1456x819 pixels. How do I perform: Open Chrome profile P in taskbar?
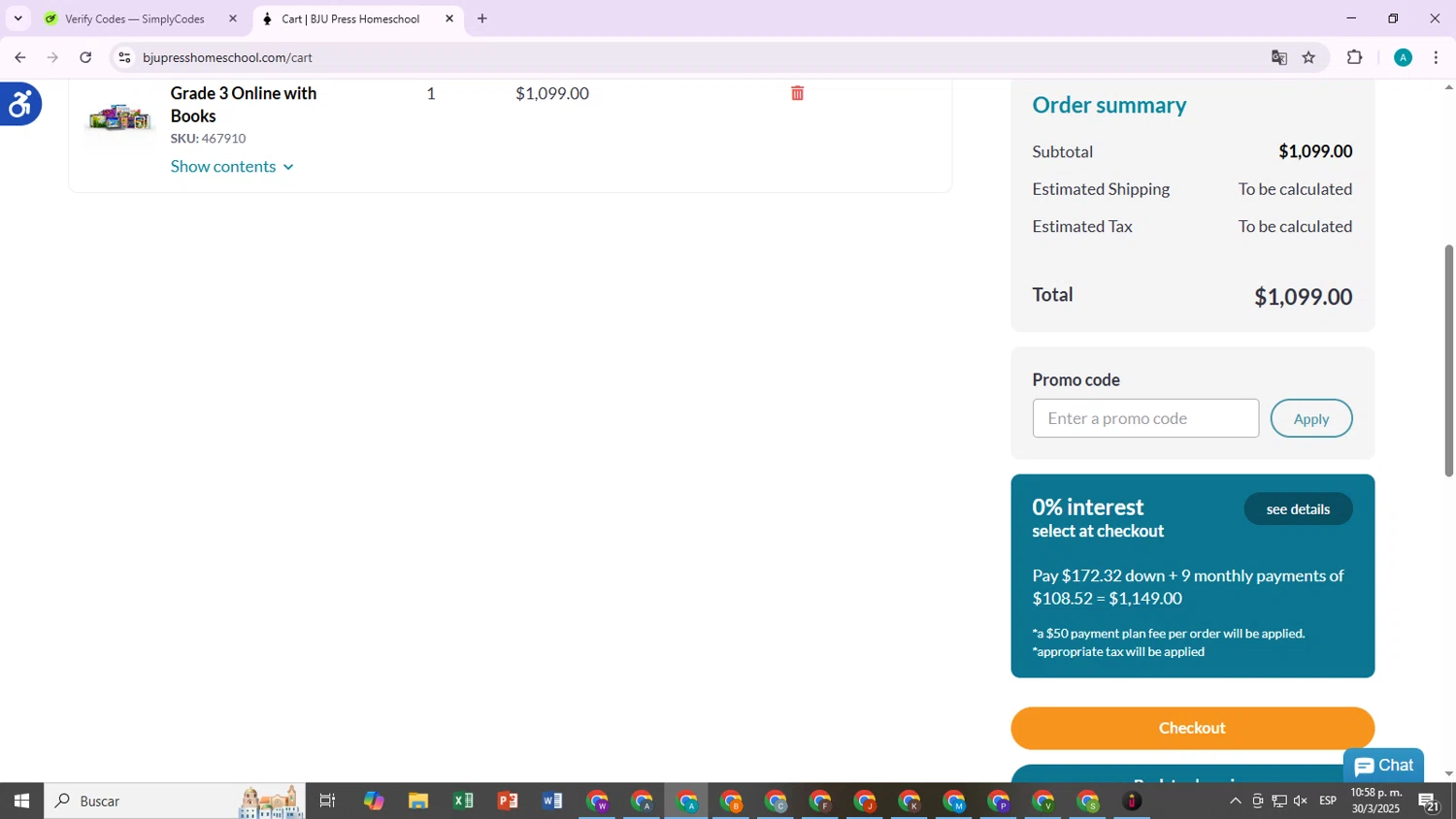click(999, 802)
